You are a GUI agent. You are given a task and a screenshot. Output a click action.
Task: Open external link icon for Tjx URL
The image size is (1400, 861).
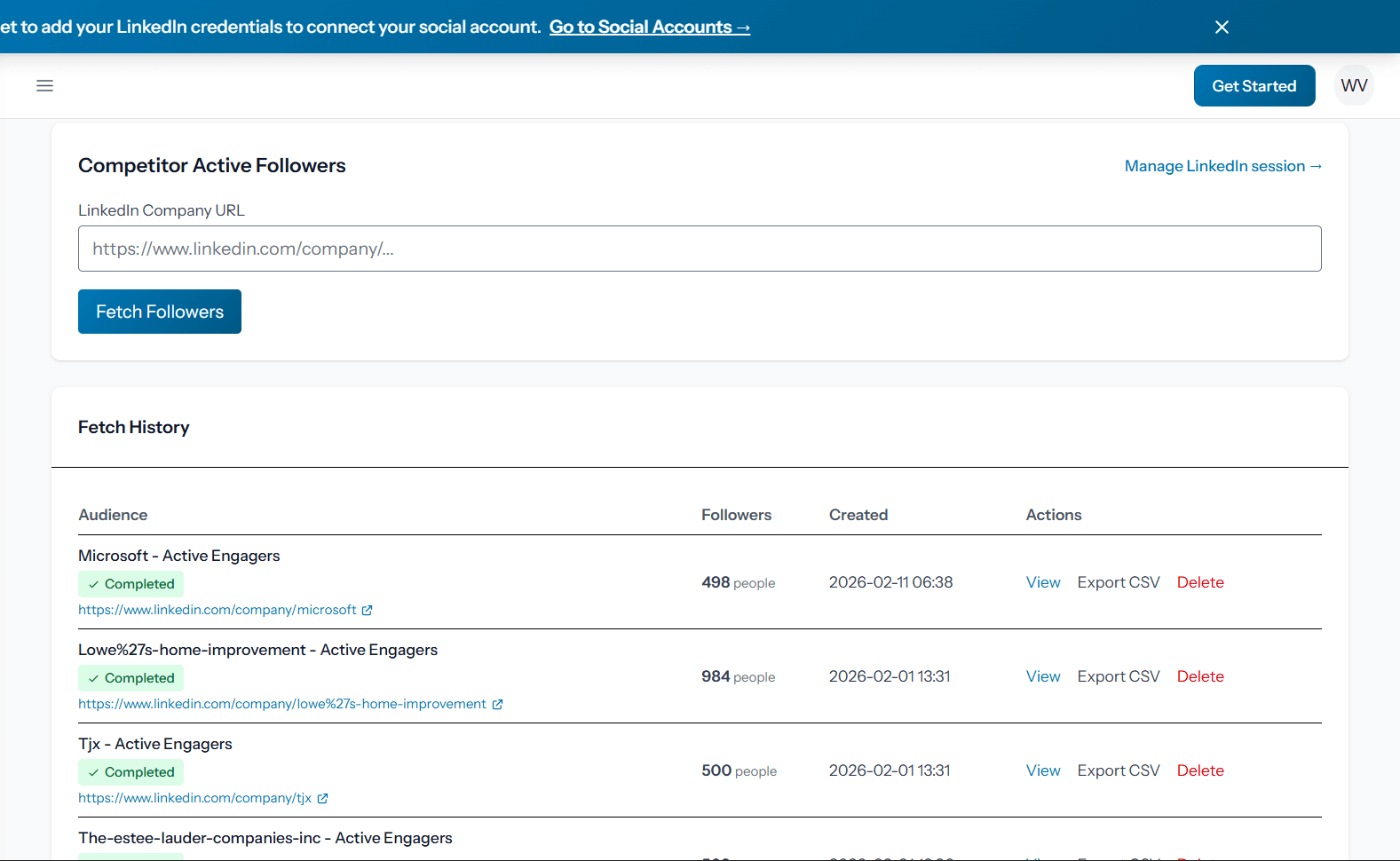click(x=322, y=799)
